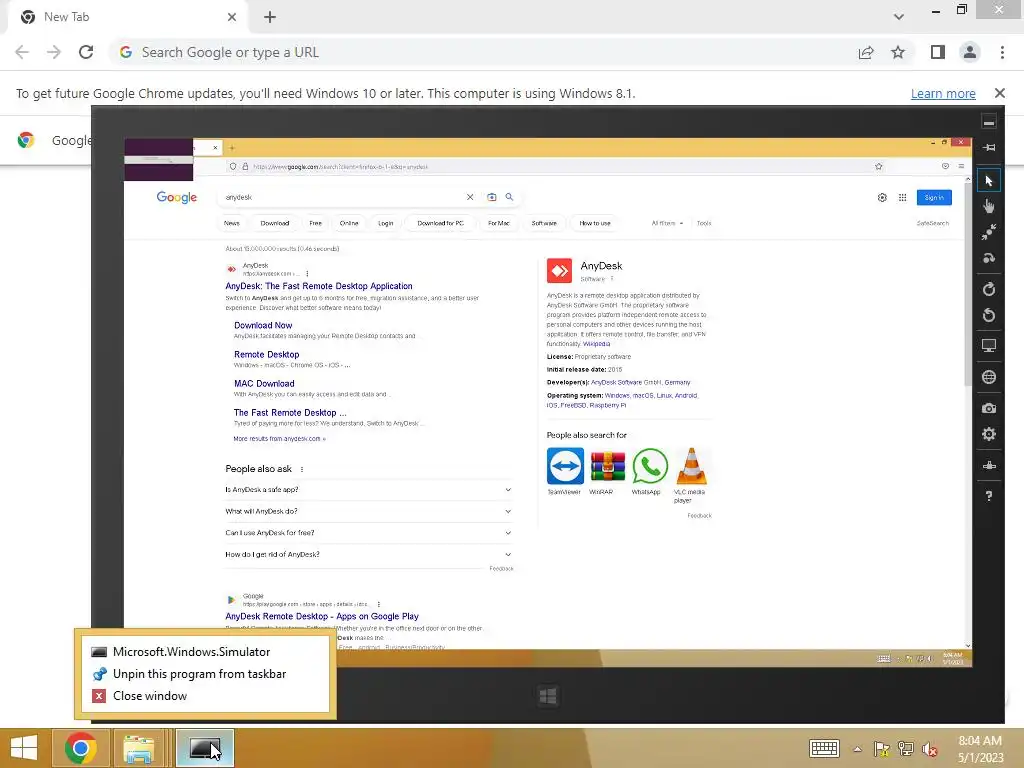
Task: Reload page in Chrome toolbar
Action: click(86, 52)
